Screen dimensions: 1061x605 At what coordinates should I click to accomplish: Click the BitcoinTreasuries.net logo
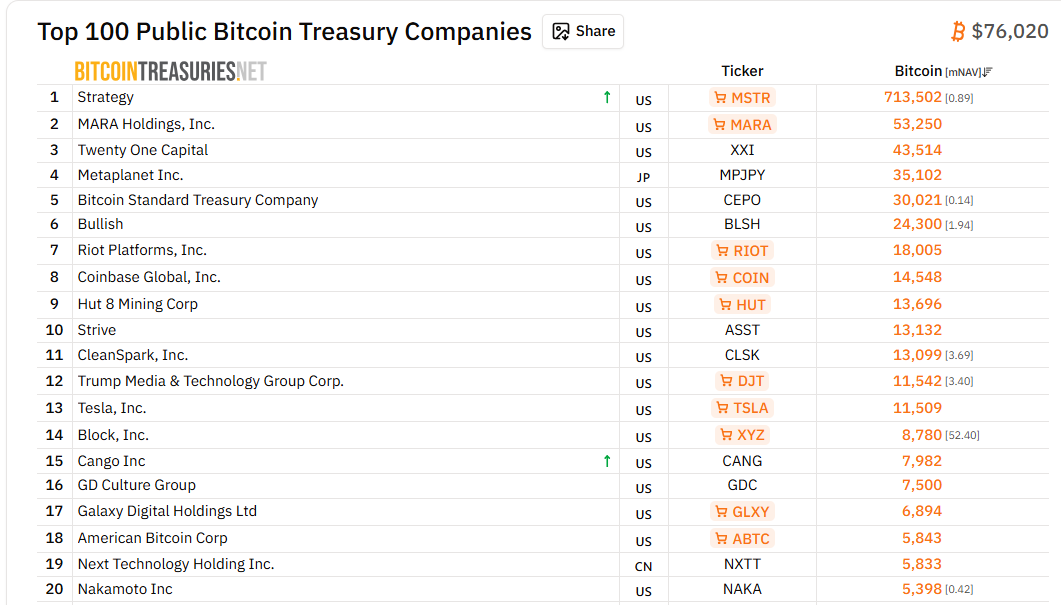(x=171, y=71)
